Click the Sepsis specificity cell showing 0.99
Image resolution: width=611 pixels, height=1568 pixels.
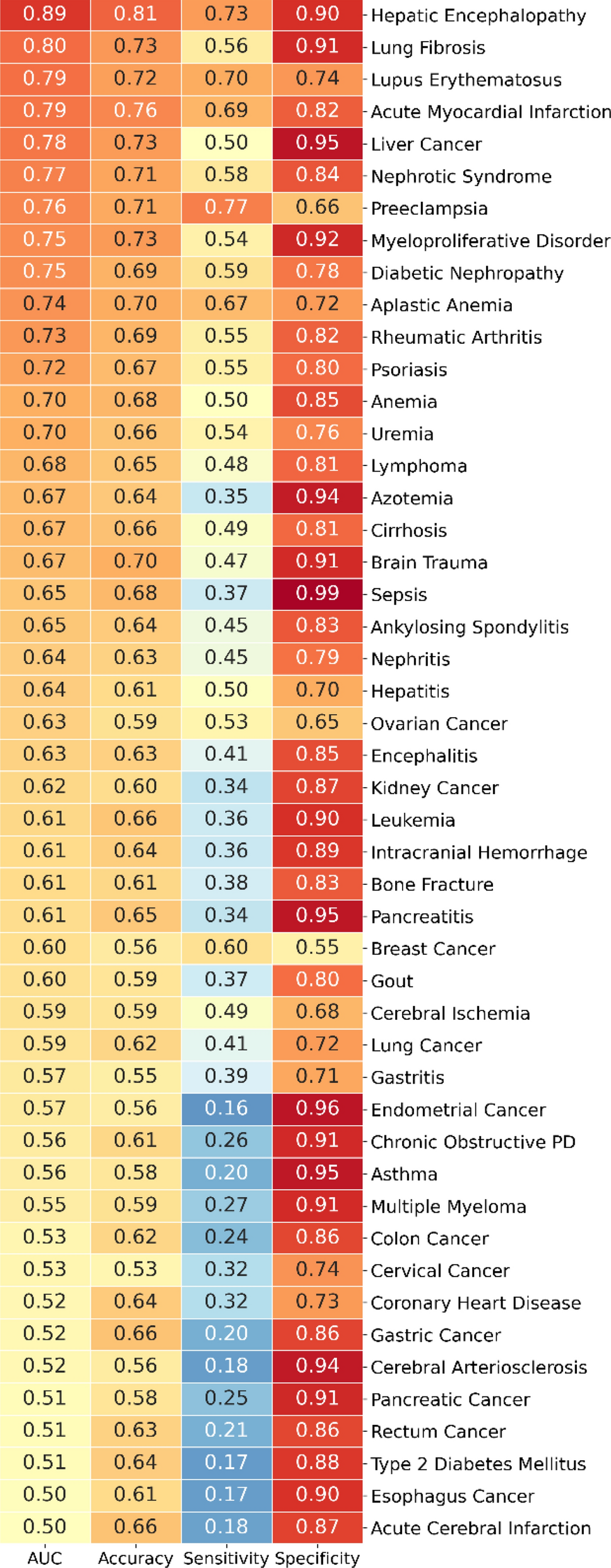click(317, 593)
